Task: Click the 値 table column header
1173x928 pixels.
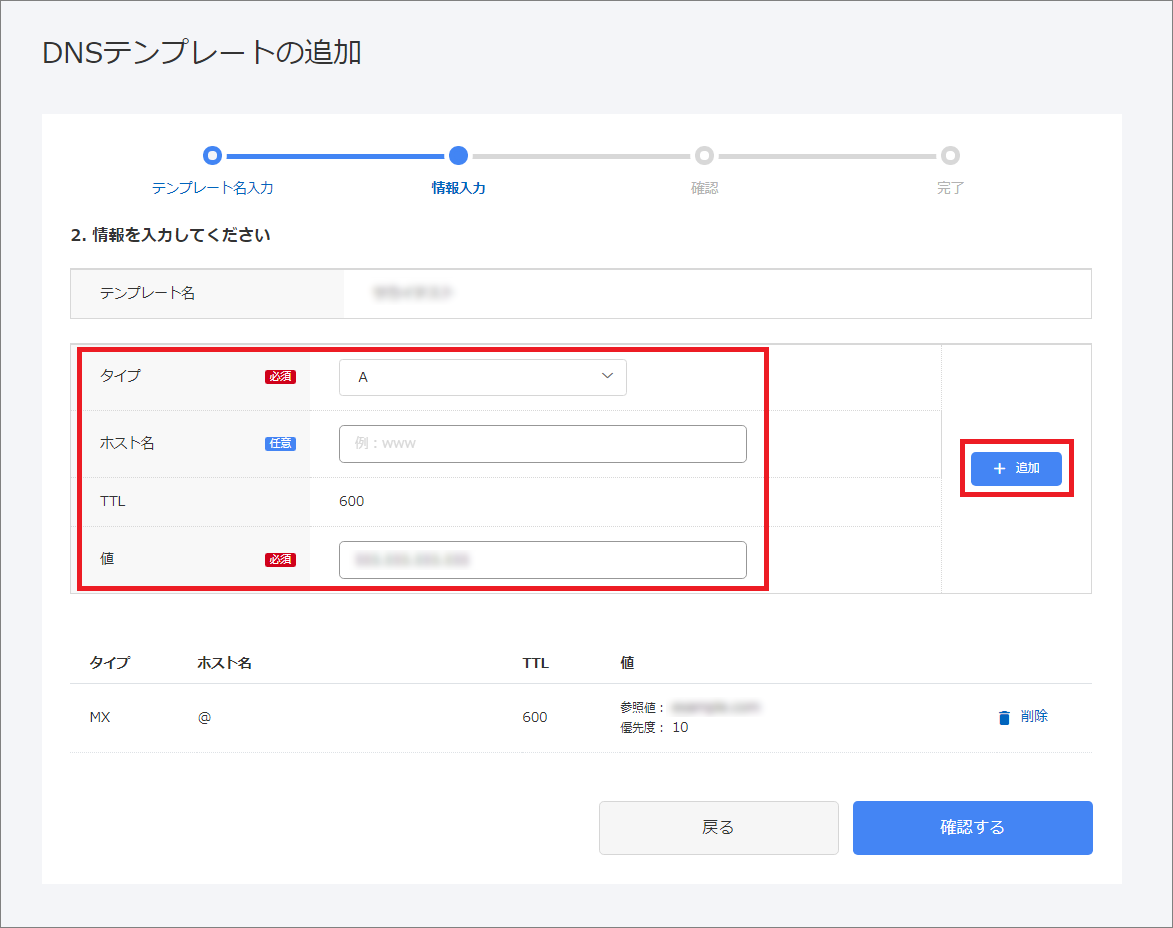Action: pos(627,662)
